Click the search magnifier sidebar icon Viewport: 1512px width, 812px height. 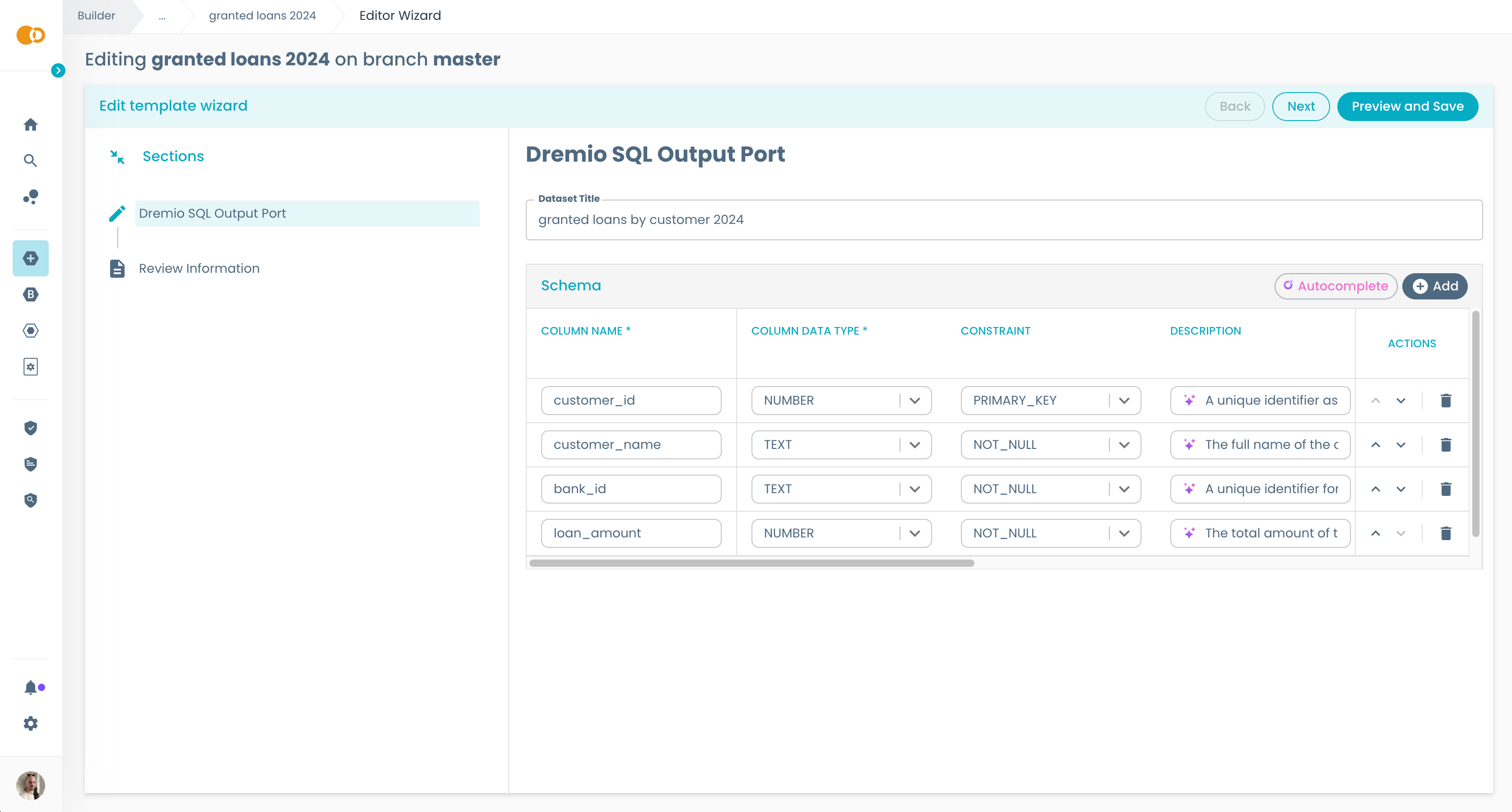[31, 160]
